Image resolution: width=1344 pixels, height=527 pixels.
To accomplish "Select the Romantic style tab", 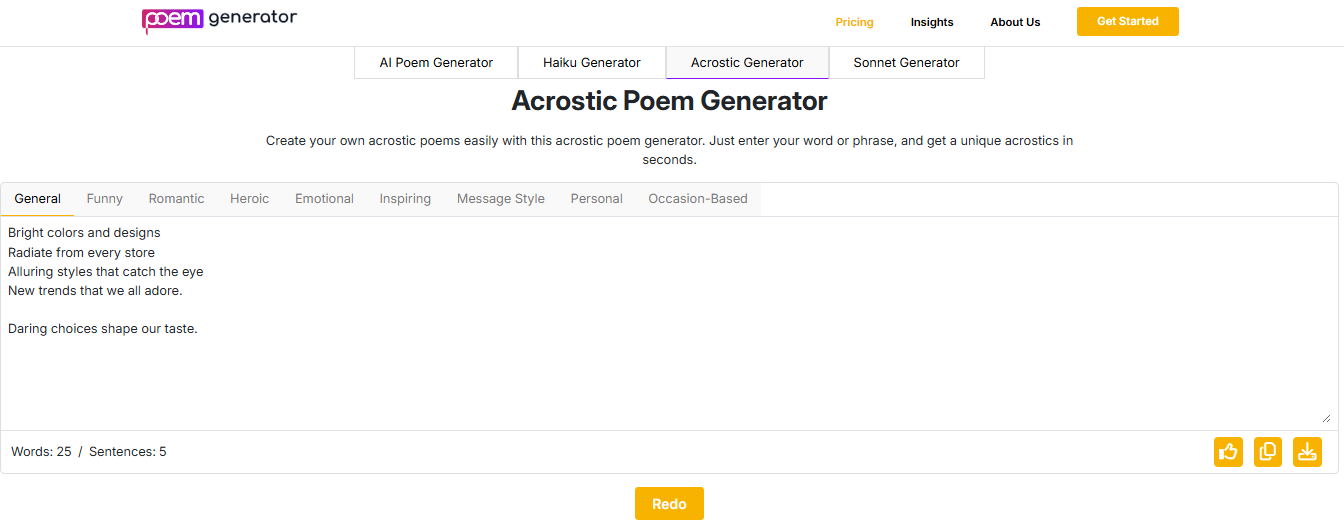I will tap(177, 199).
